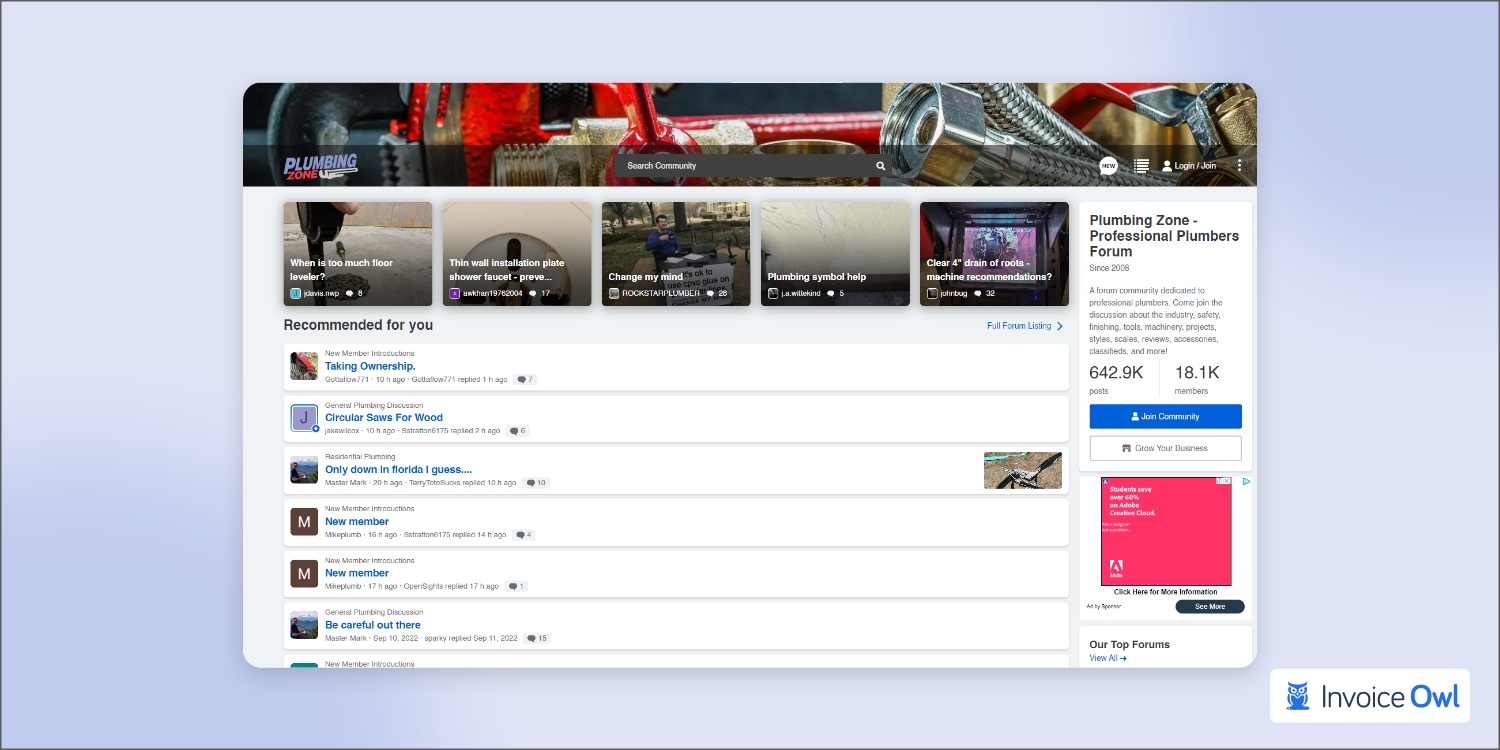Click Residential Plumbing category label

click(x=360, y=457)
